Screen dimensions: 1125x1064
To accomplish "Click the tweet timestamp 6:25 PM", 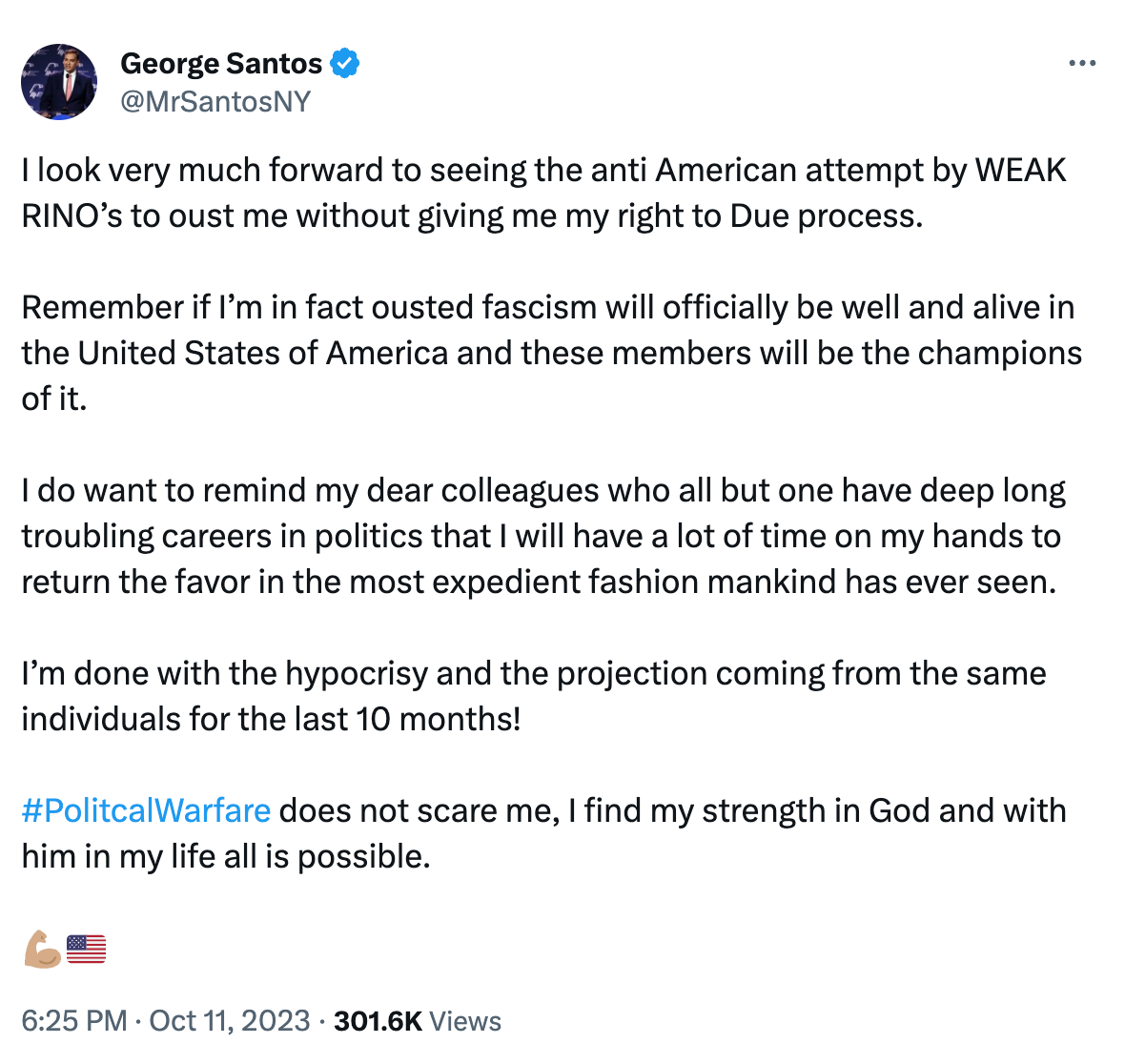I will tap(71, 1020).
